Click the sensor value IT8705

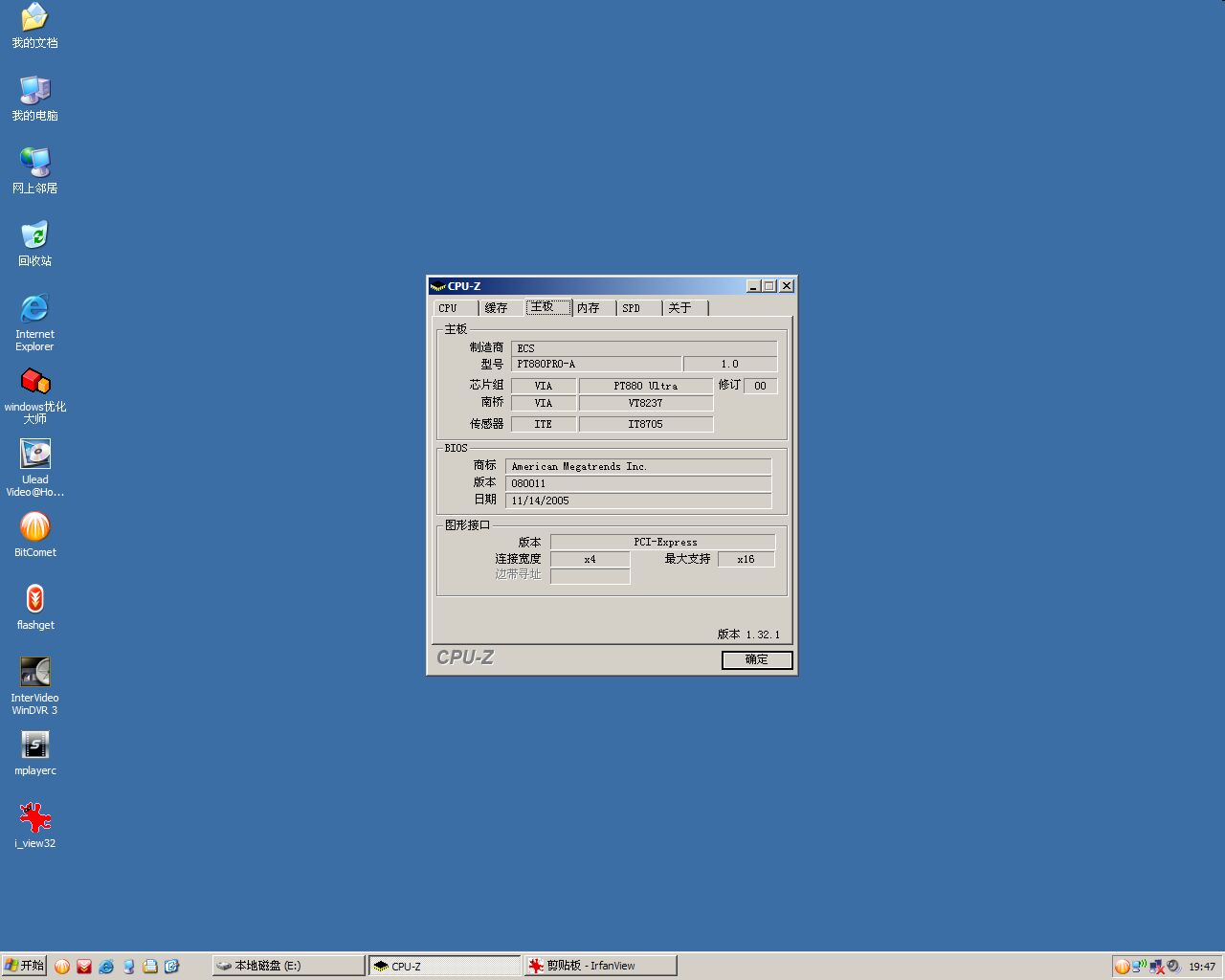(x=646, y=424)
